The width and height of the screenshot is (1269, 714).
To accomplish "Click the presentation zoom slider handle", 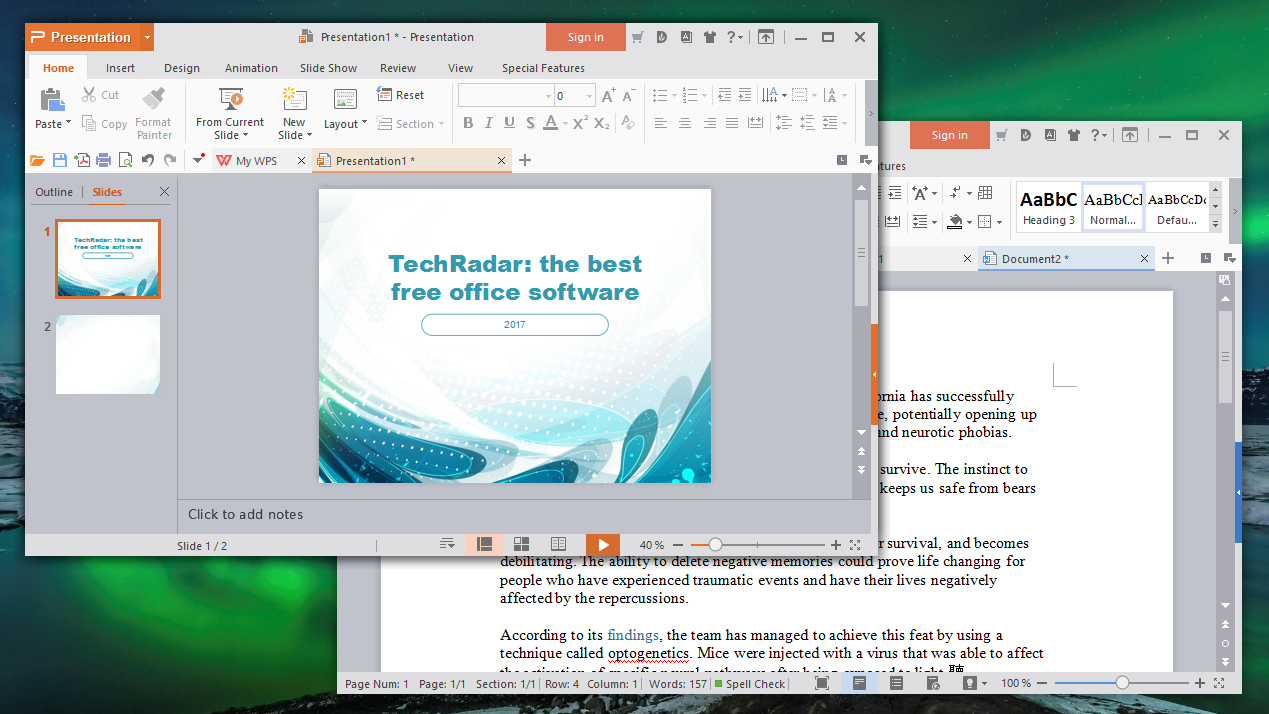I will coord(715,545).
